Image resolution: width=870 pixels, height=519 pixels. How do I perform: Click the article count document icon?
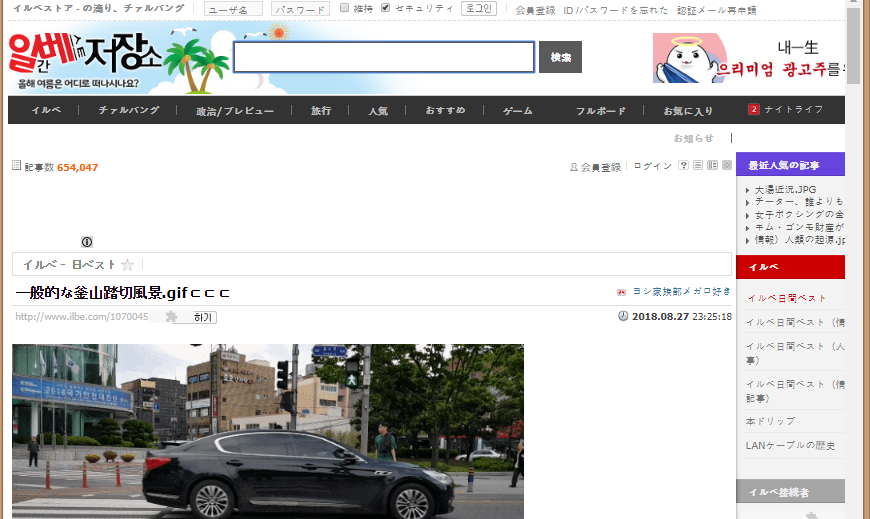pyautogui.click(x=16, y=166)
